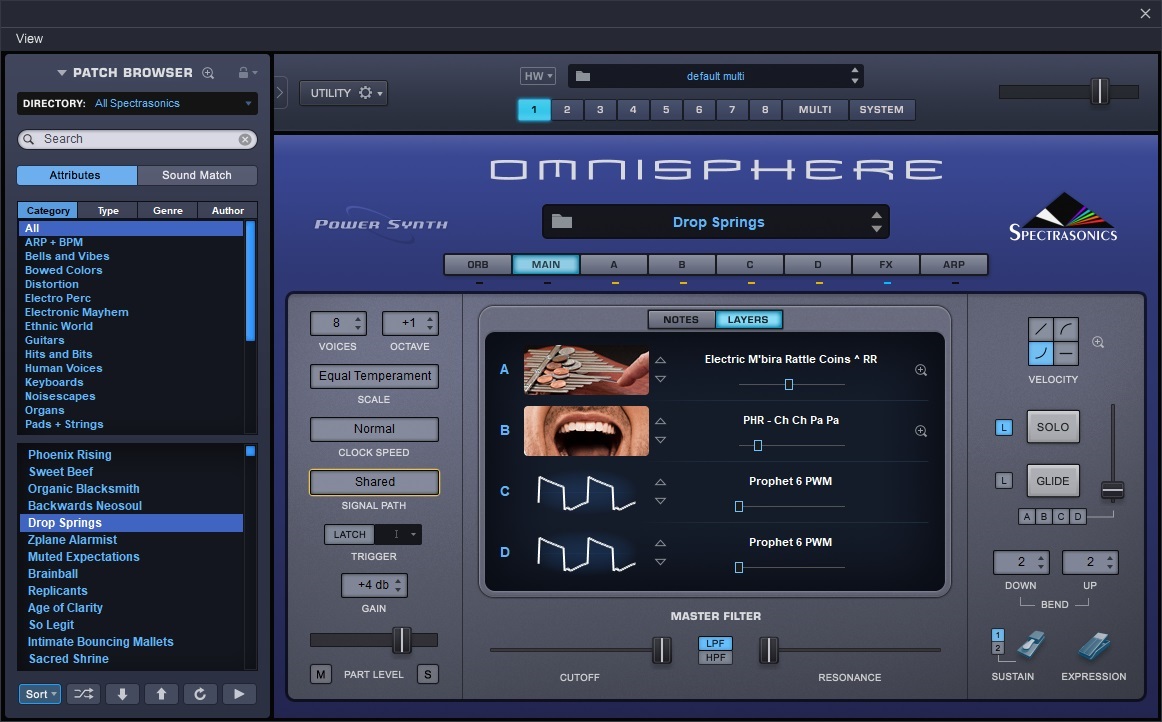Click the sustain pedal icon
1162x722 pixels.
click(1030, 645)
